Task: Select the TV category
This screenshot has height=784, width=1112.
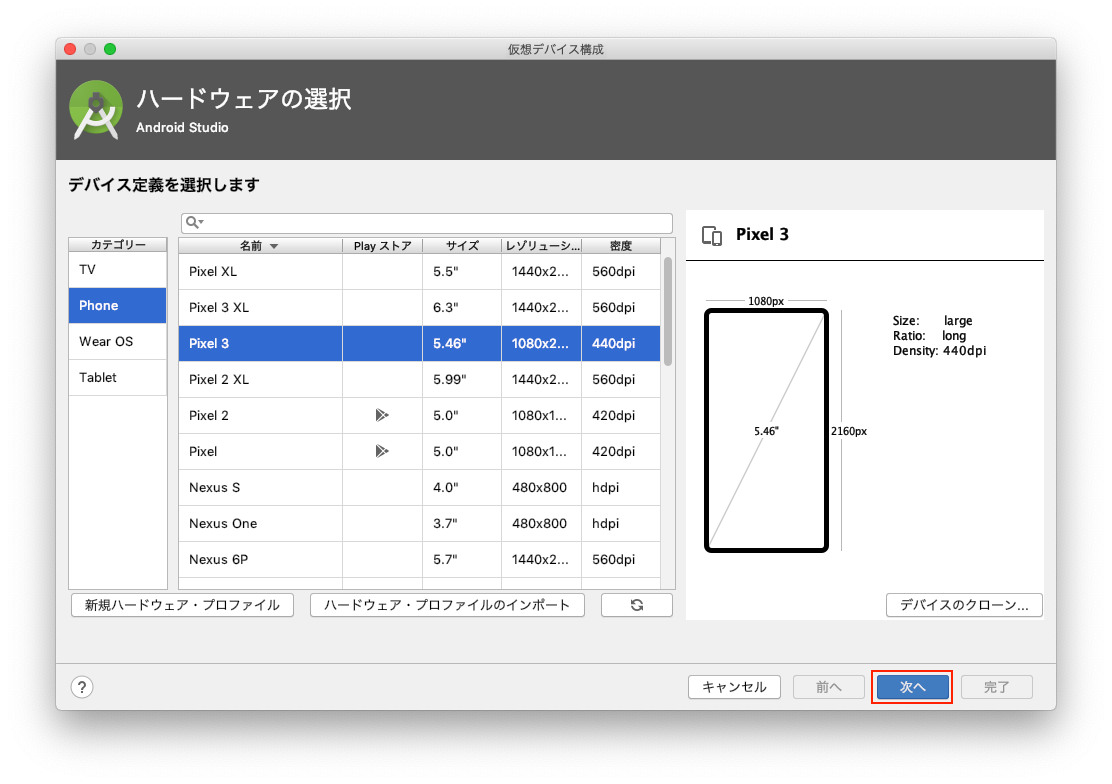Action: [x=117, y=270]
